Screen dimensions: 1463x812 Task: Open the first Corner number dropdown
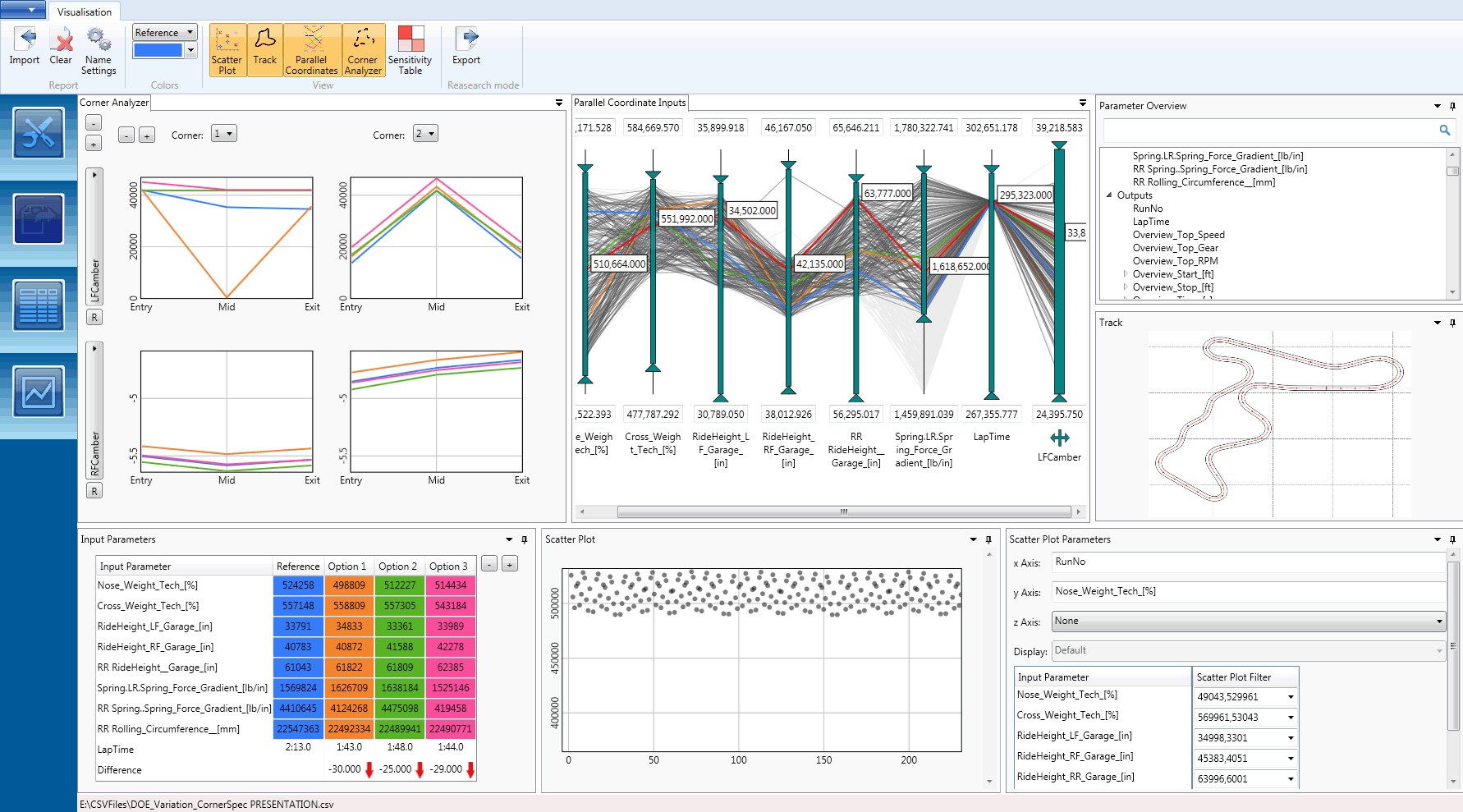[223, 134]
